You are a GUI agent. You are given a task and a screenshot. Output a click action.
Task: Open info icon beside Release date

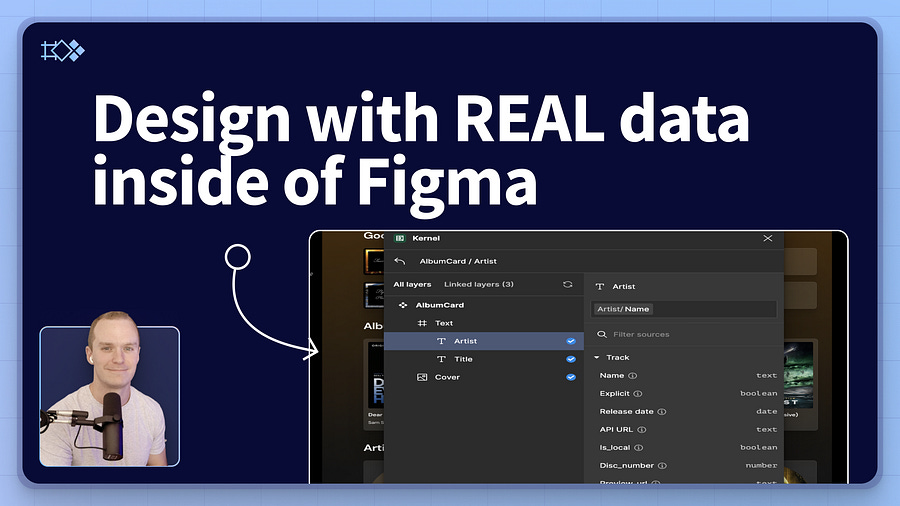click(662, 412)
